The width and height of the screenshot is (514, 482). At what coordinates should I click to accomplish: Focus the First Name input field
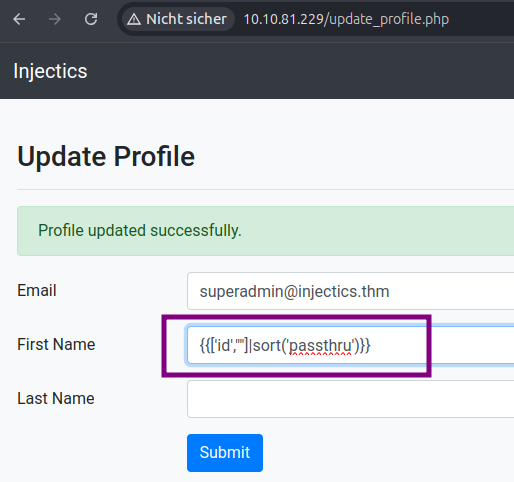click(x=350, y=345)
